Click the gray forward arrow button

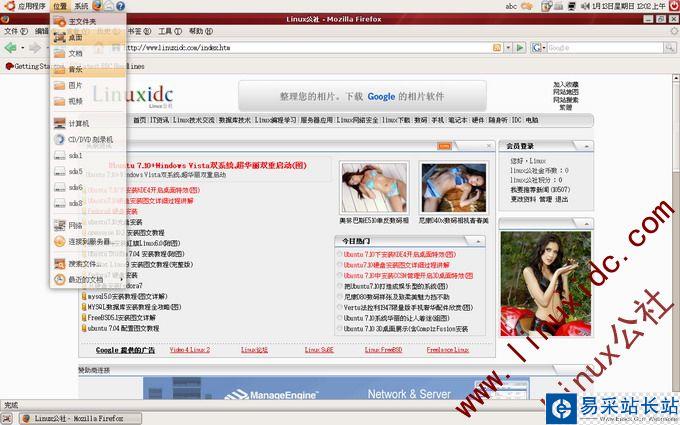[35, 47]
